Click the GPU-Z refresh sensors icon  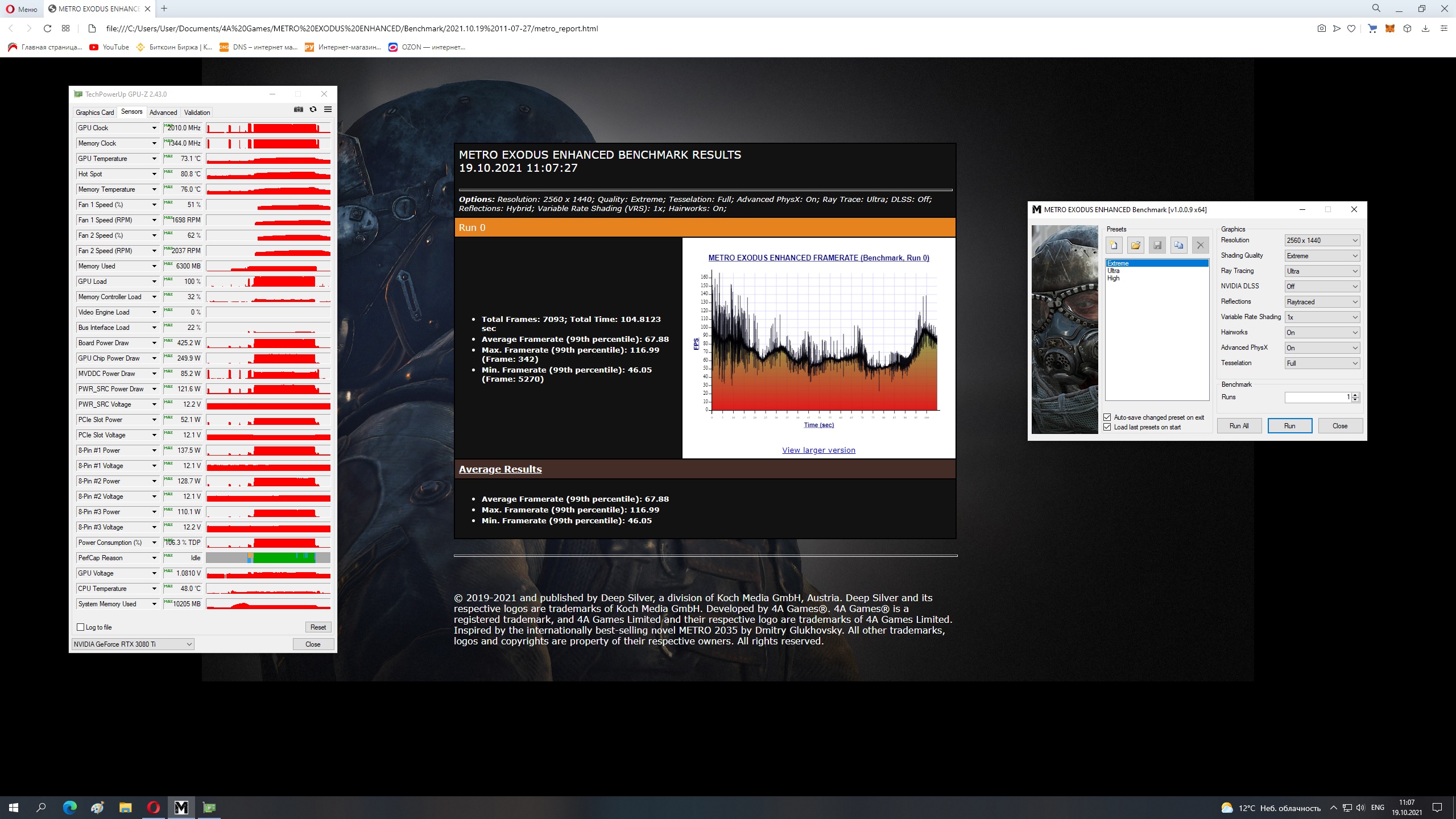313,110
